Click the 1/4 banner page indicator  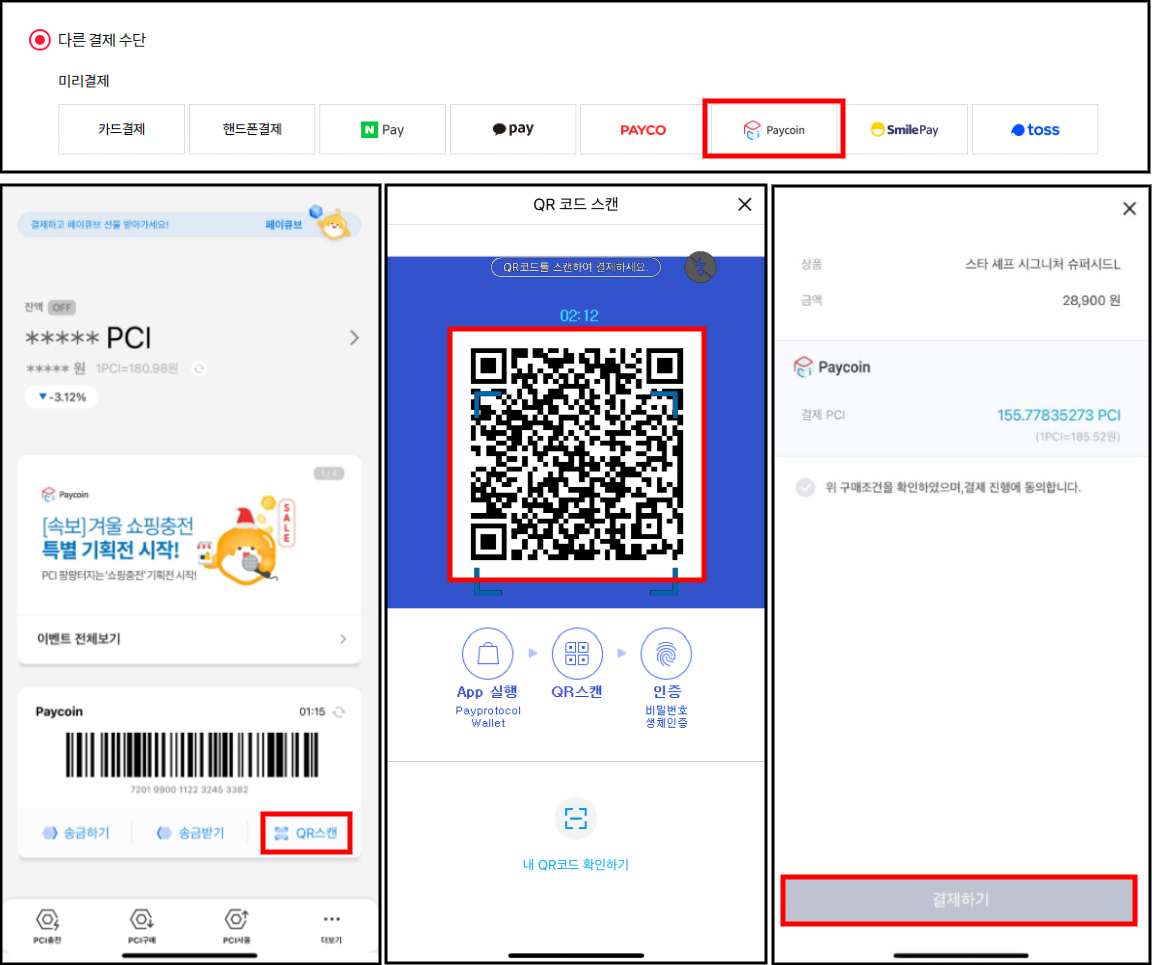pos(328,473)
